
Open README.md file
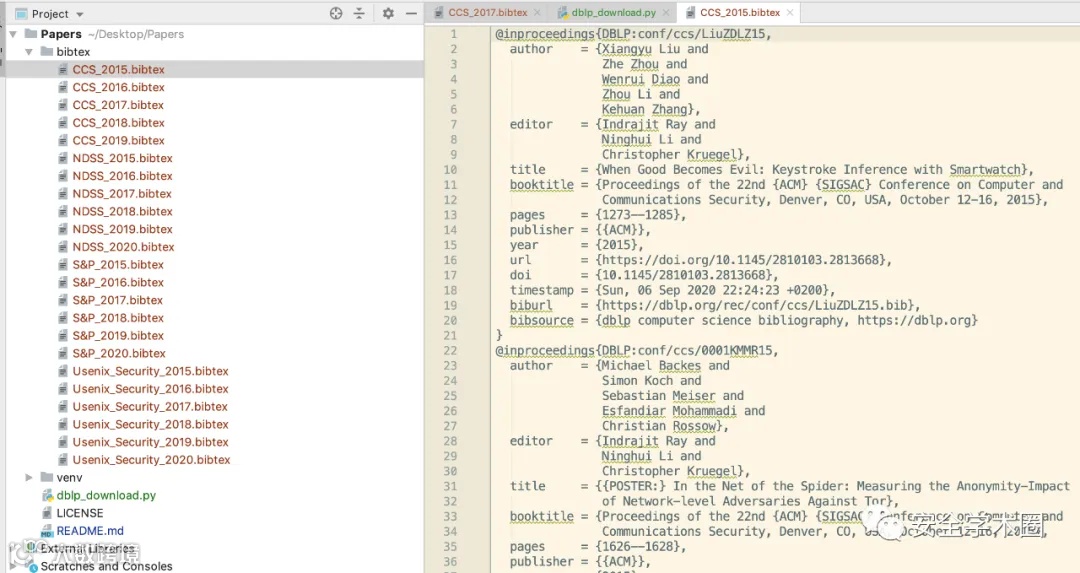tap(90, 531)
